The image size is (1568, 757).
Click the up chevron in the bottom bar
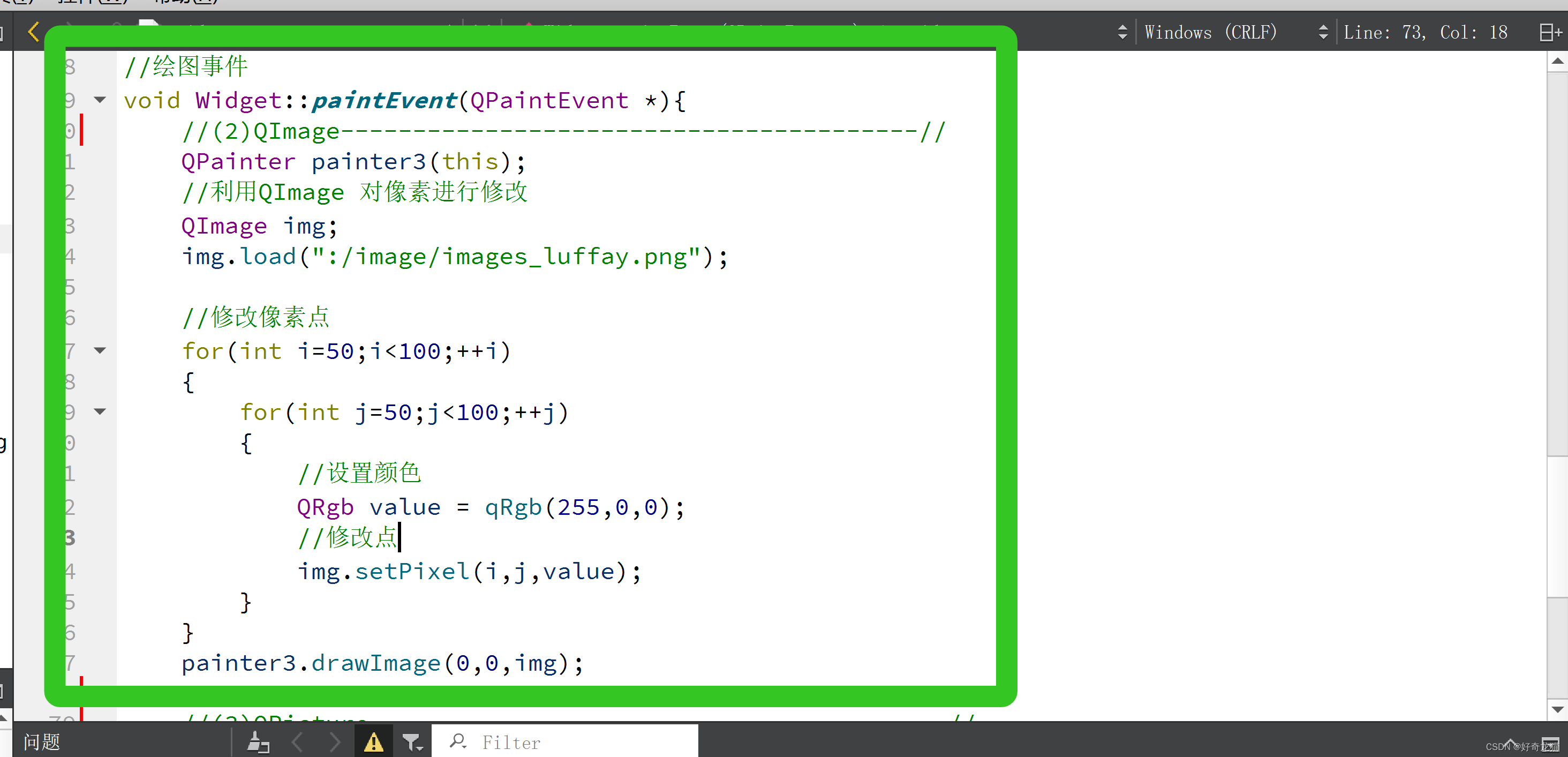click(1511, 743)
